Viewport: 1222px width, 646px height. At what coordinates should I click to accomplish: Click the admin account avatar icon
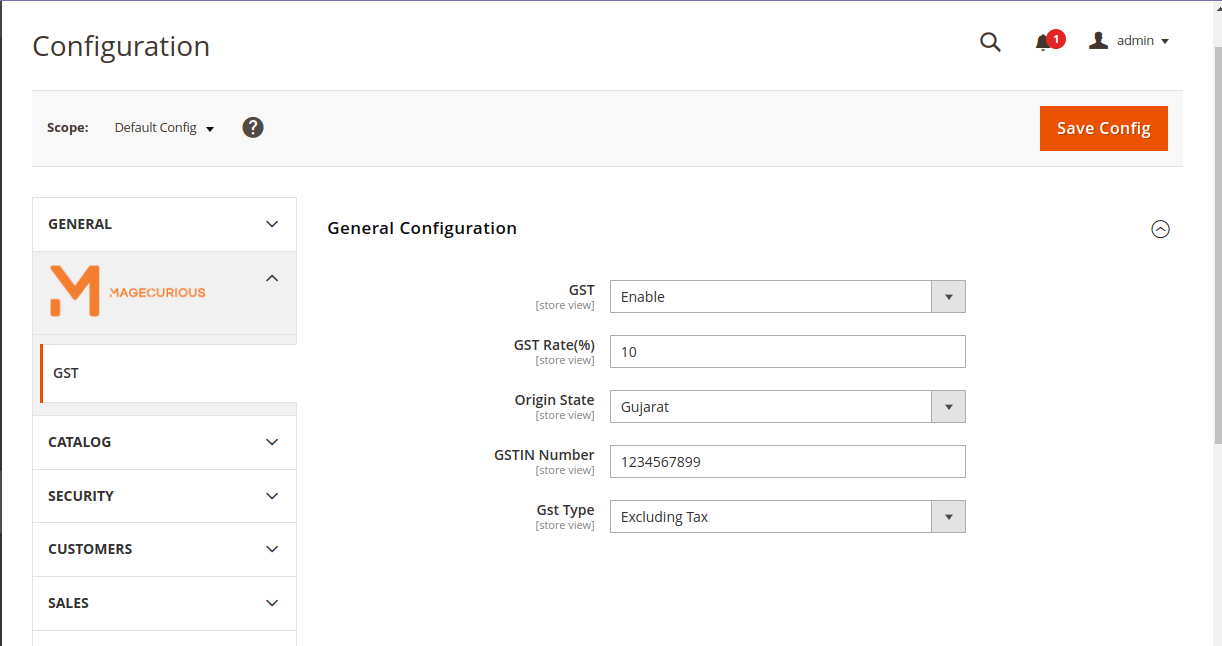point(1098,40)
